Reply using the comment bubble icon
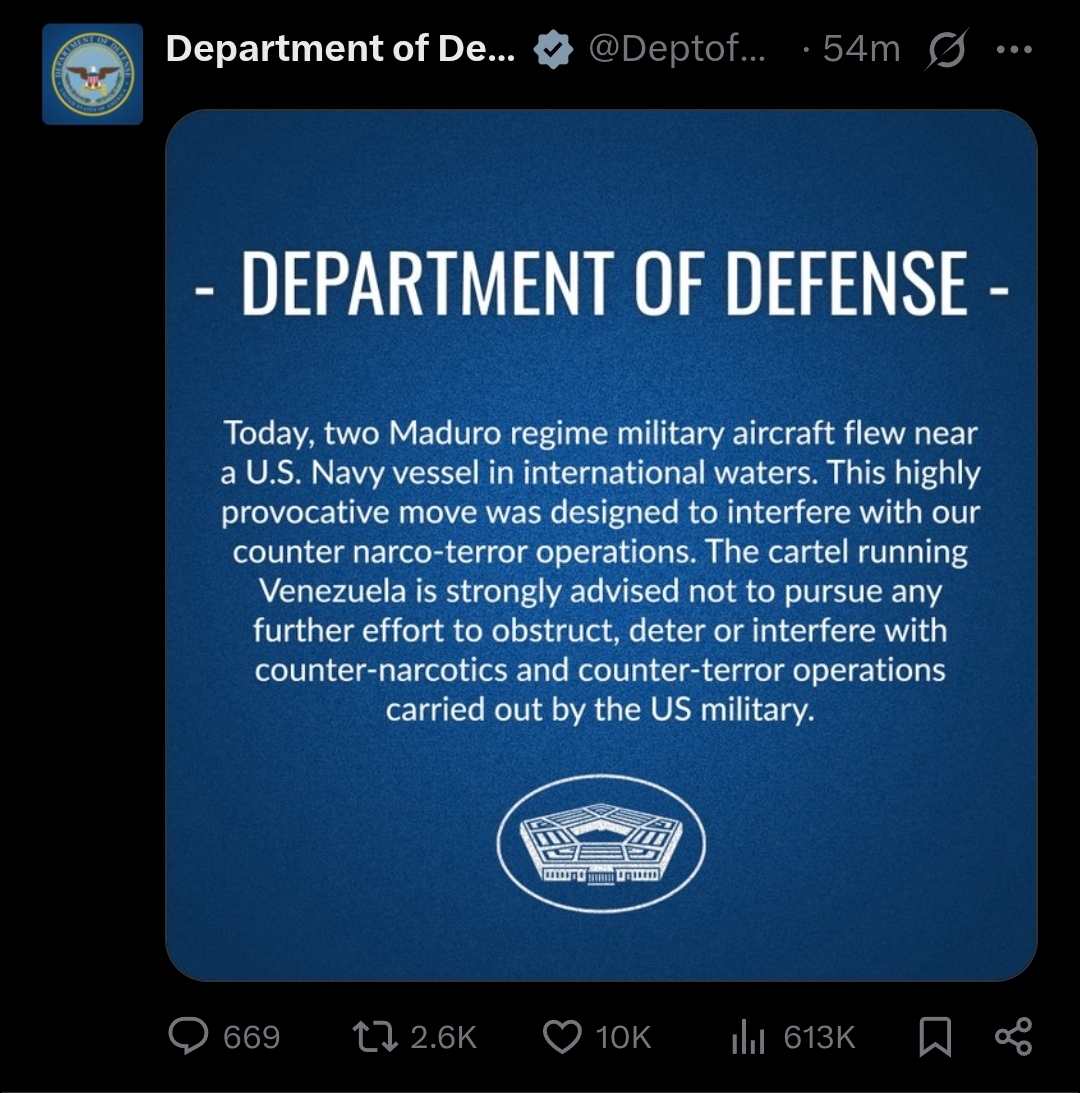1080x1093 pixels. pos(188,1037)
